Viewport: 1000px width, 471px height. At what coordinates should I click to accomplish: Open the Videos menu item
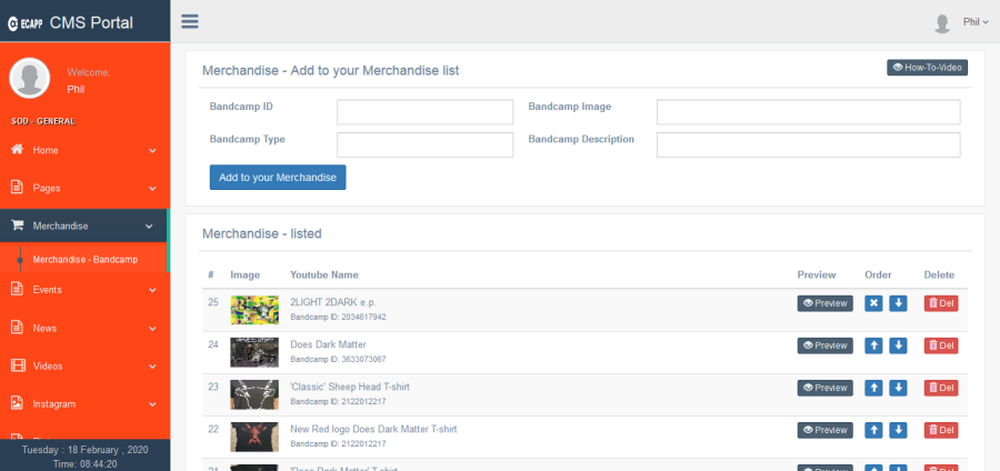(x=84, y=366)
